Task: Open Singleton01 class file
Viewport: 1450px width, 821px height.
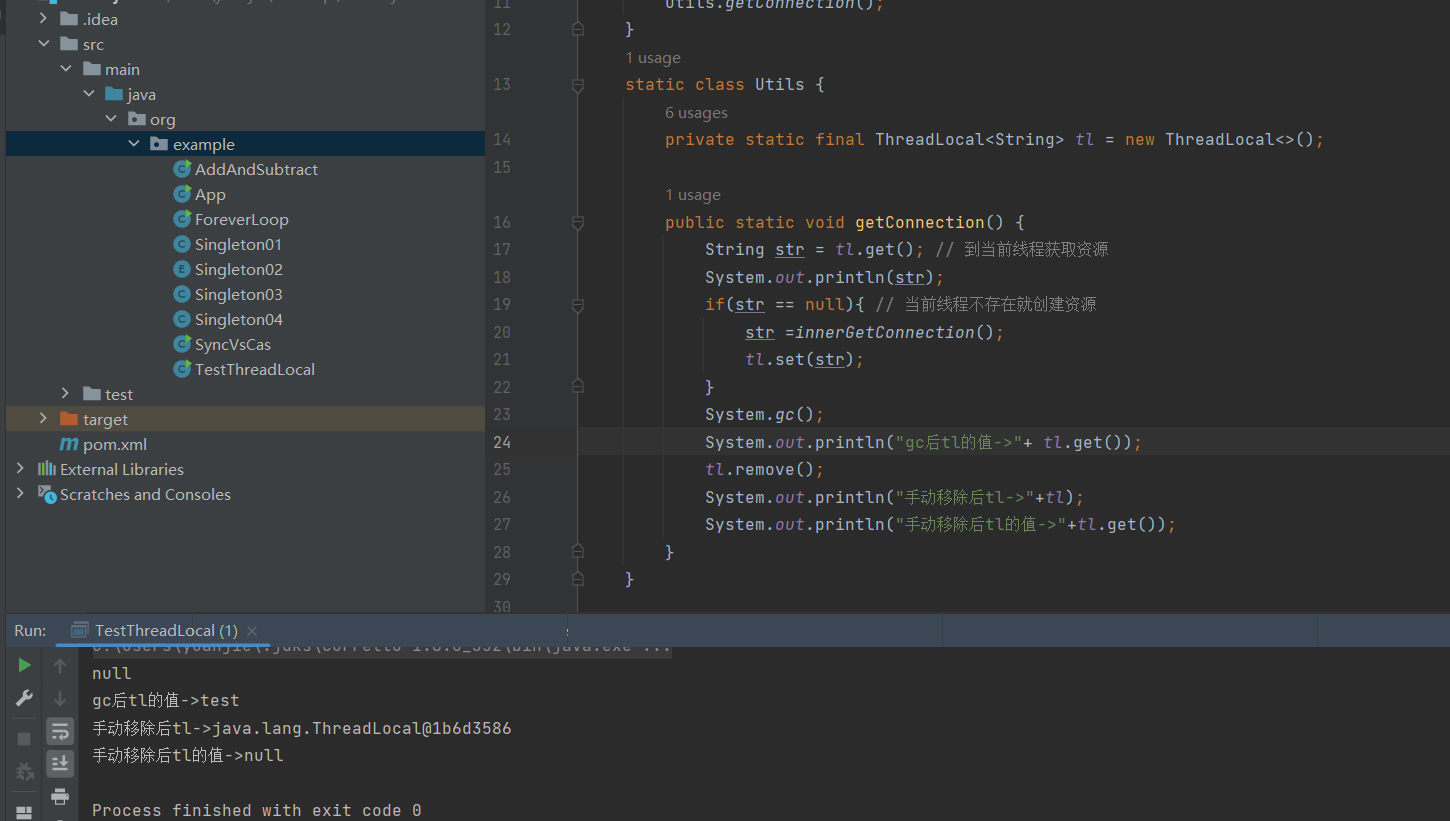Action: [238, 244]
